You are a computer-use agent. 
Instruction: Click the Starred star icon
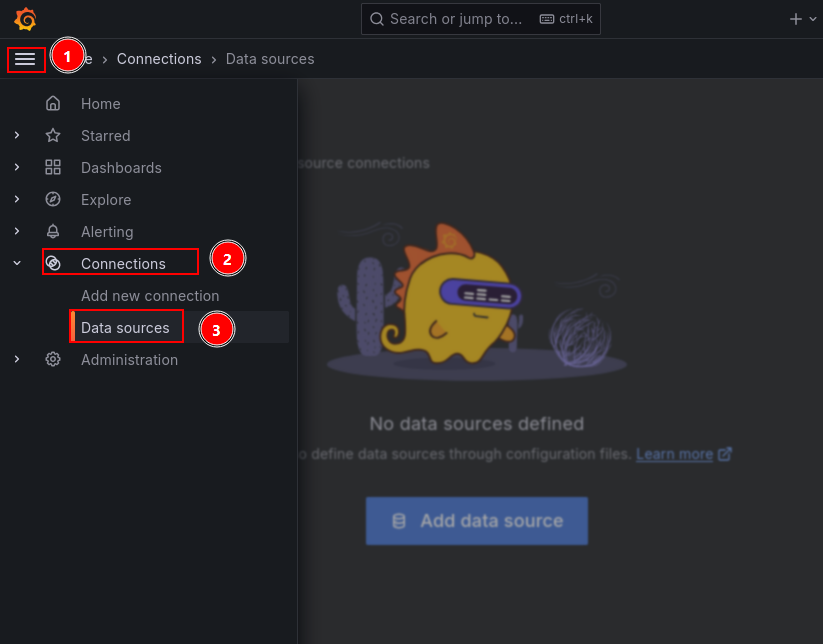click(x=52, y=135)
